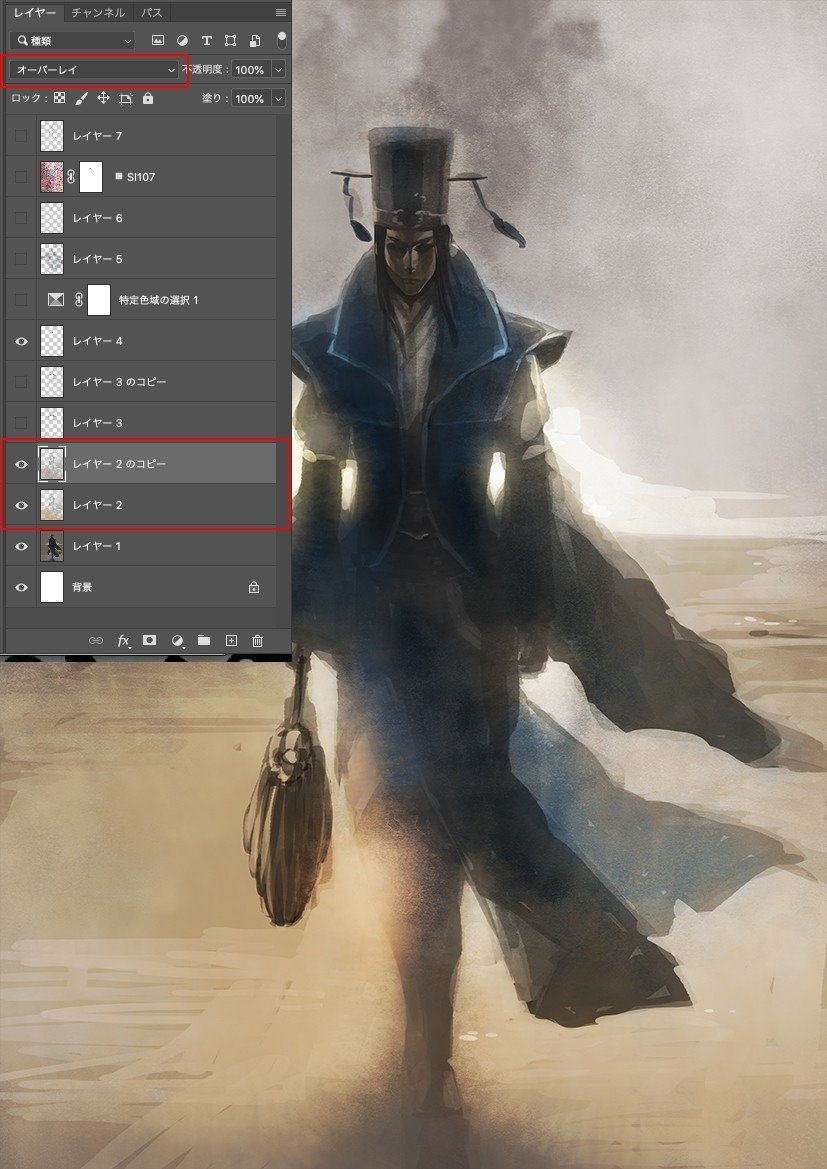The image size is (827, 1169).
Task: Hide the 背景 layer
Action: pos(21,587)
